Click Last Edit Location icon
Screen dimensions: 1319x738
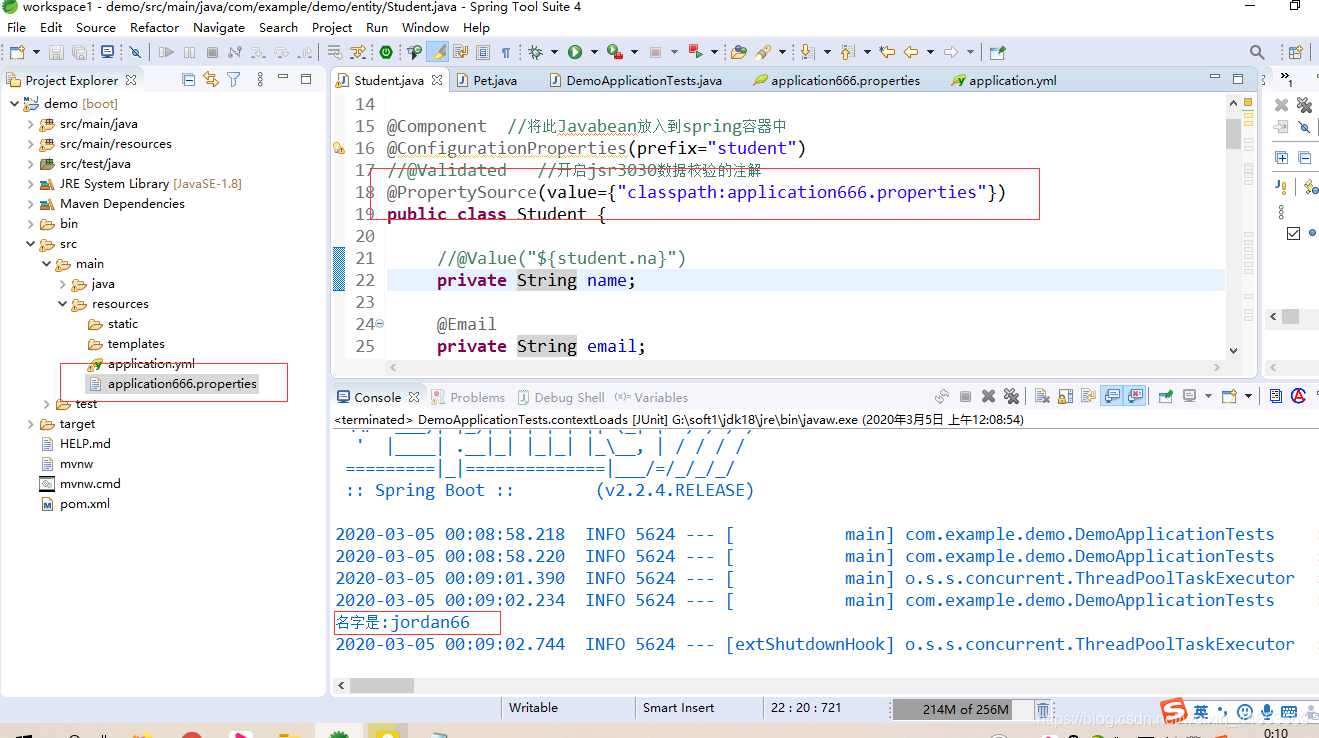tap(887, 52)
